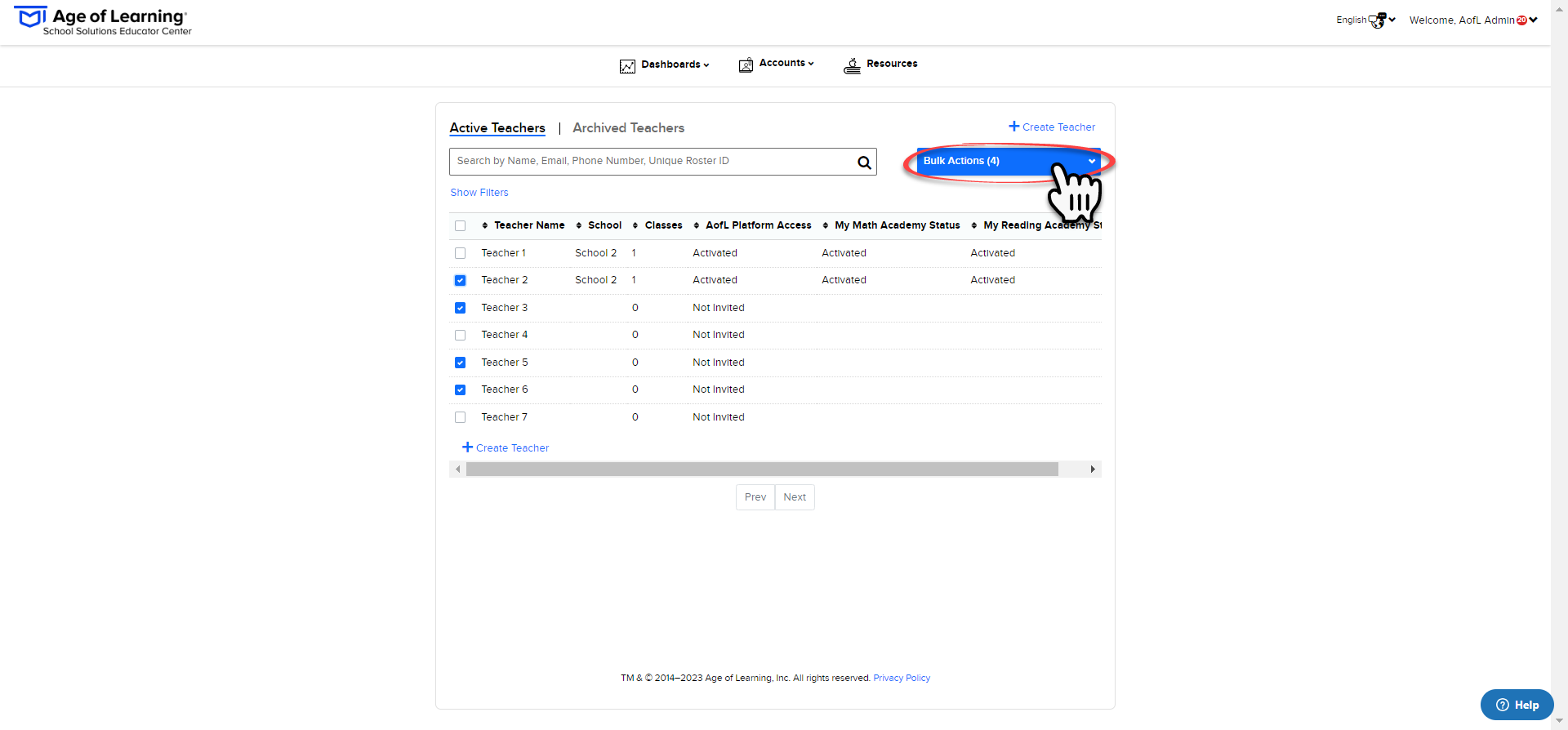The height and width of the screenshot is (730, 1568).
Task: Check the Teacher 4 checkbox
Action: pyautogui.click(x=461, y=336)
